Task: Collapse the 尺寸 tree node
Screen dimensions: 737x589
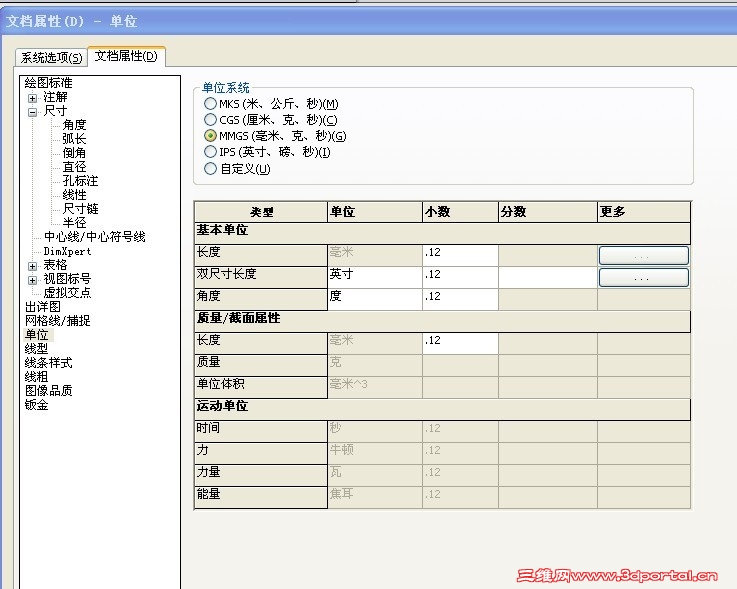Action: click(x=32, y=112)
